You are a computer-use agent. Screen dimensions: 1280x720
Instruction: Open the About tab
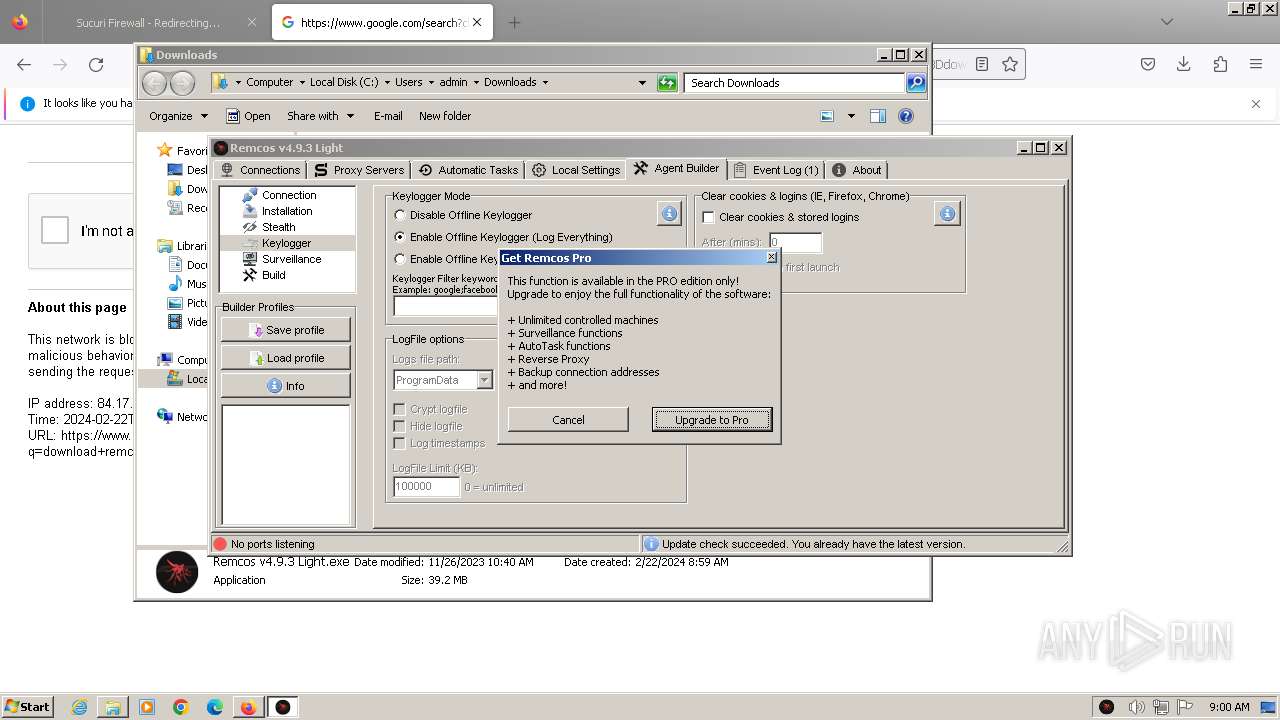(857, 170)
